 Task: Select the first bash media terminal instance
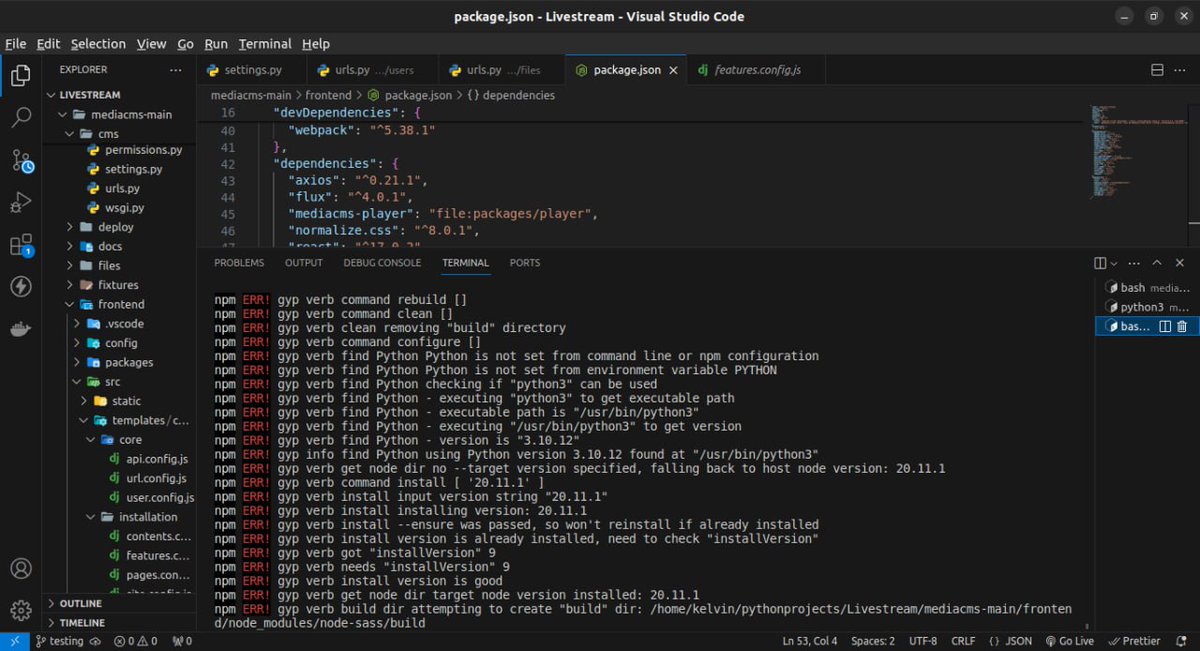[x=1147, y=288]
